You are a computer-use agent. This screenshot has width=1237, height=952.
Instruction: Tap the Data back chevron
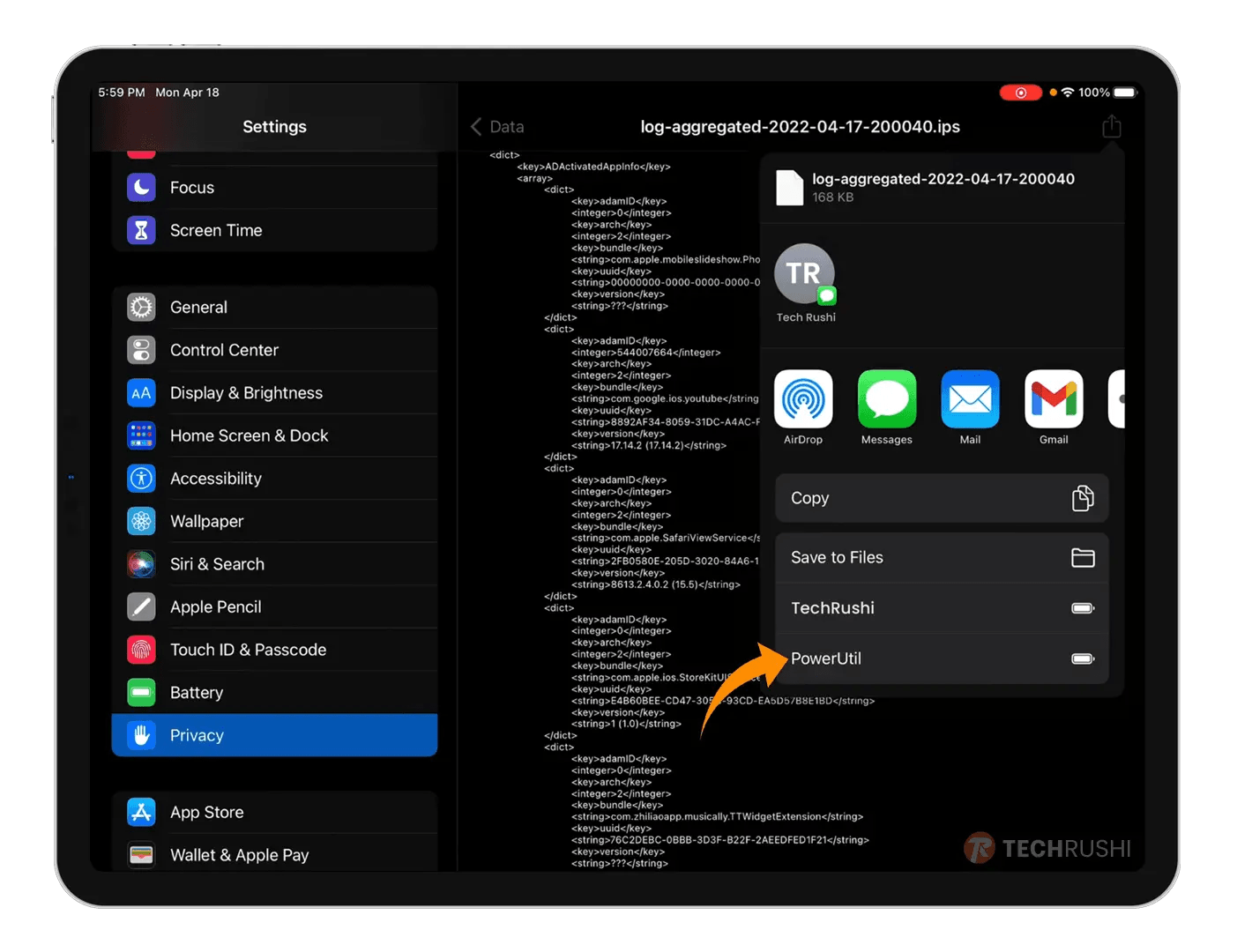click(475, 126)
